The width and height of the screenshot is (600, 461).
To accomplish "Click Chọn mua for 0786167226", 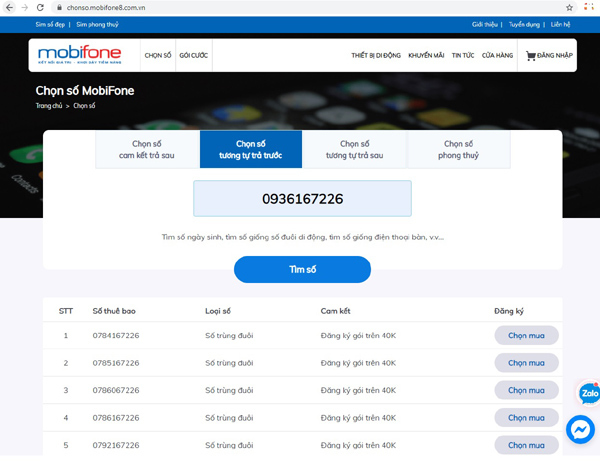I will pos(526,418).
